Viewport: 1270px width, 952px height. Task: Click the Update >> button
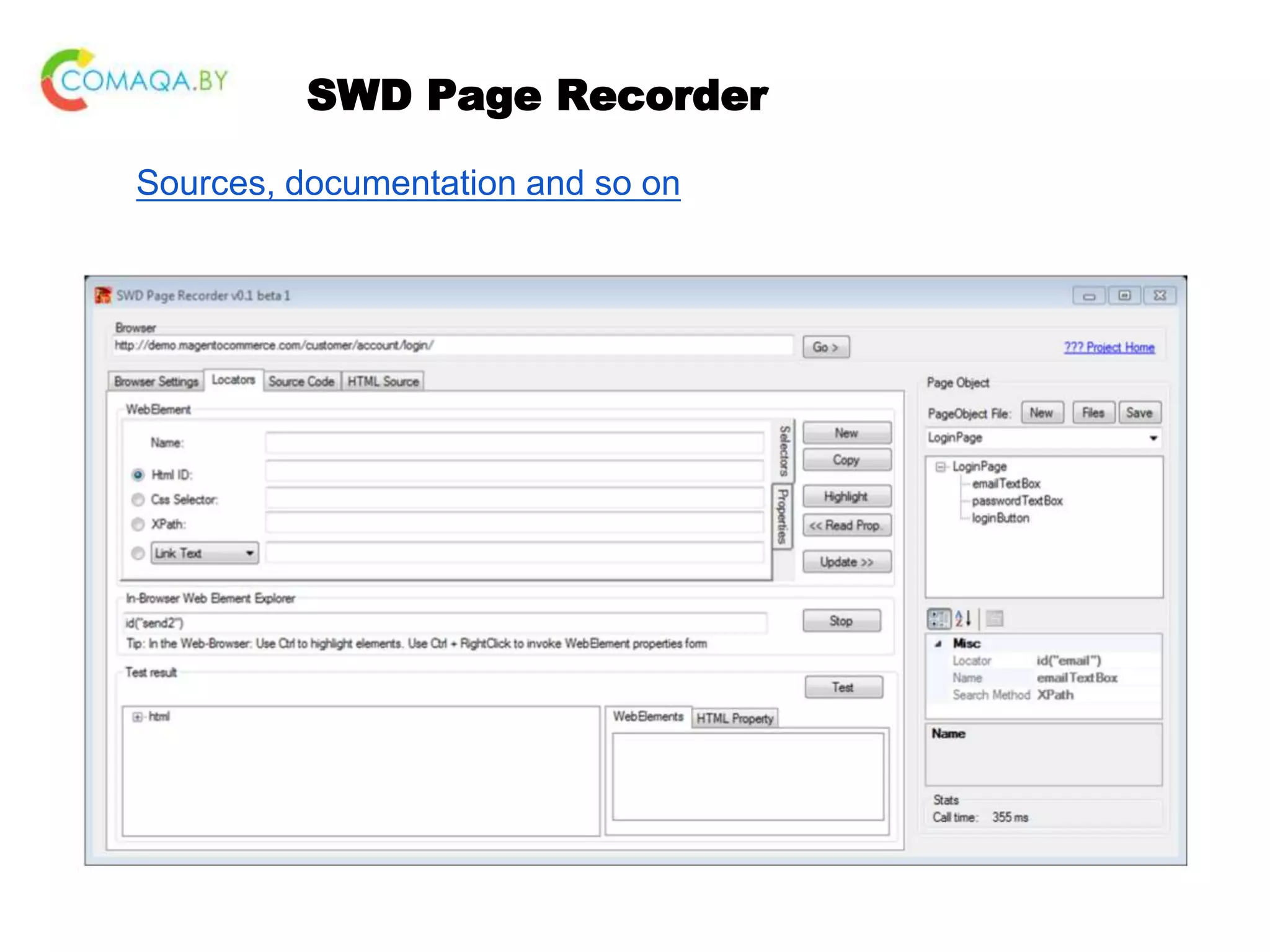pos(846,562)
